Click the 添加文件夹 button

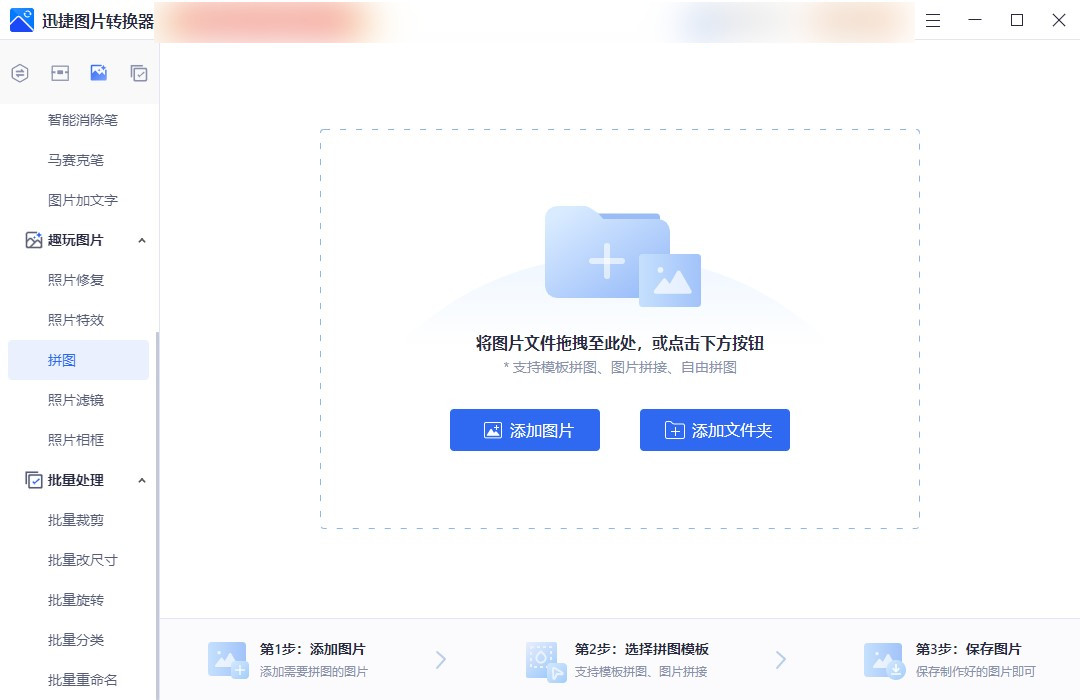[714, 430]
